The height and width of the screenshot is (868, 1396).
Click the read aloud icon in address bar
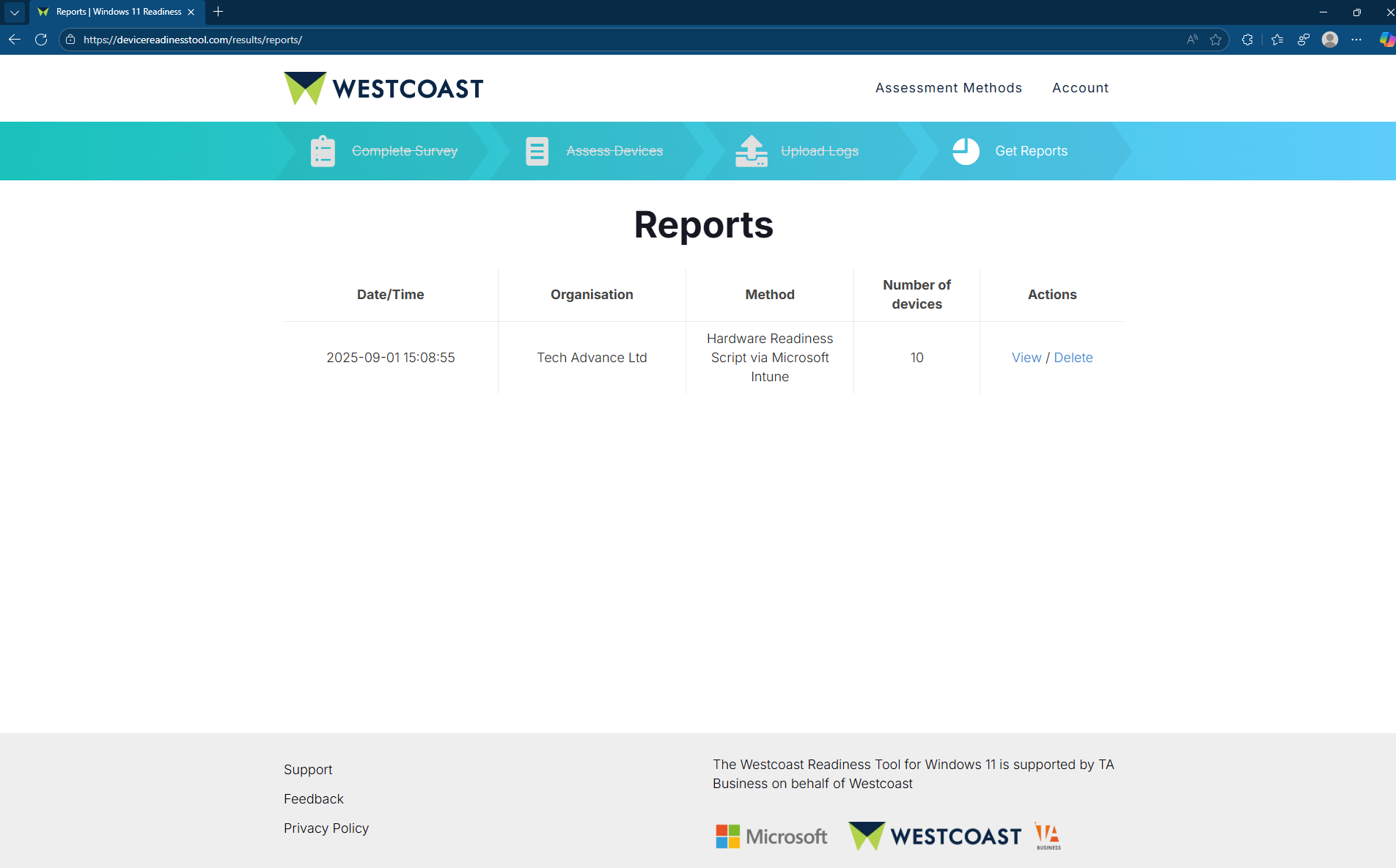click(1191, 40)
